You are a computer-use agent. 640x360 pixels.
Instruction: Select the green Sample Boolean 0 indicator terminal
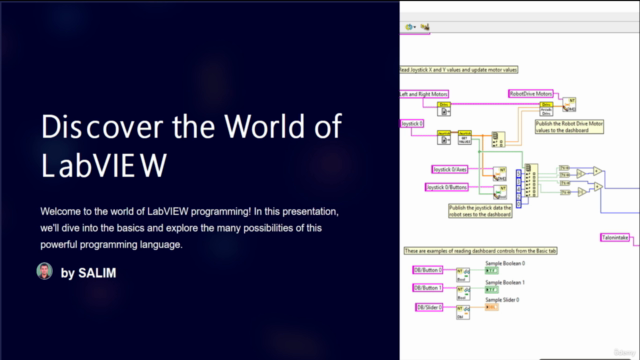click(491, 271)
